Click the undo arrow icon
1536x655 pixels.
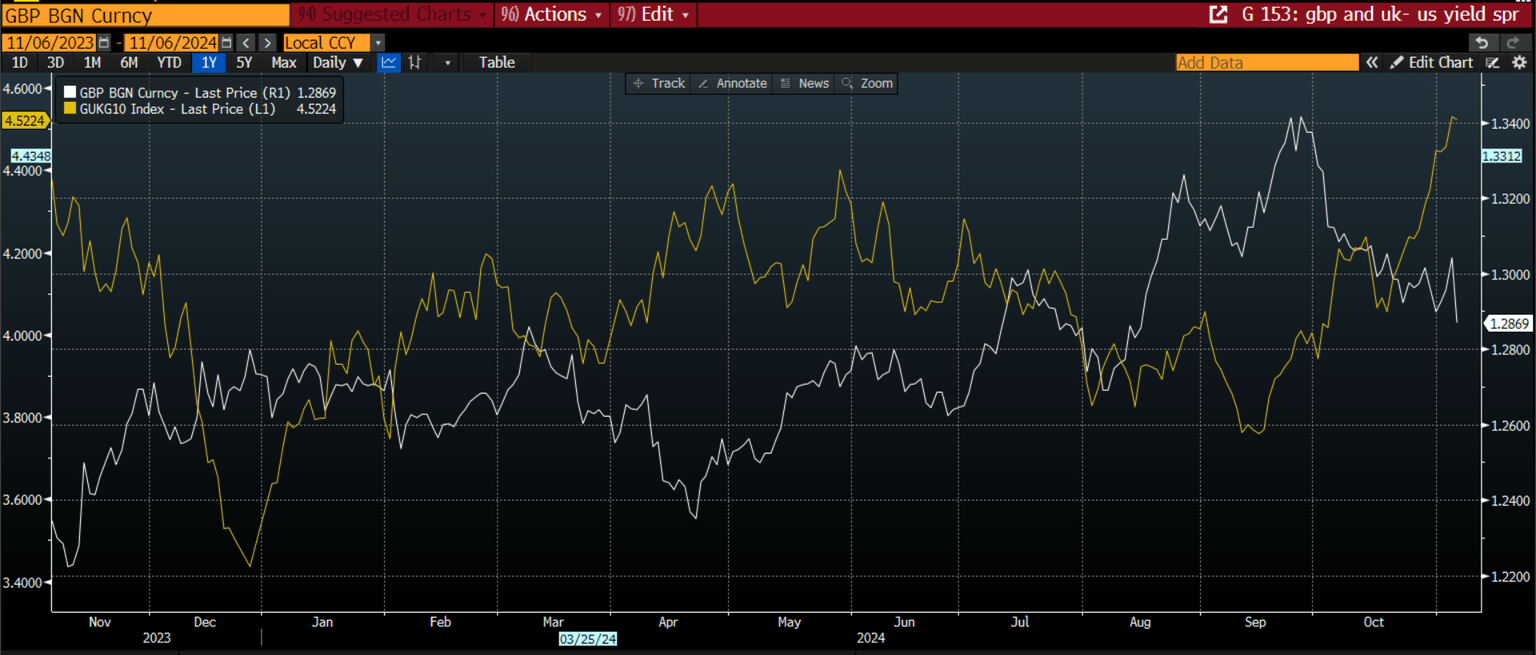coord(1482,42)
